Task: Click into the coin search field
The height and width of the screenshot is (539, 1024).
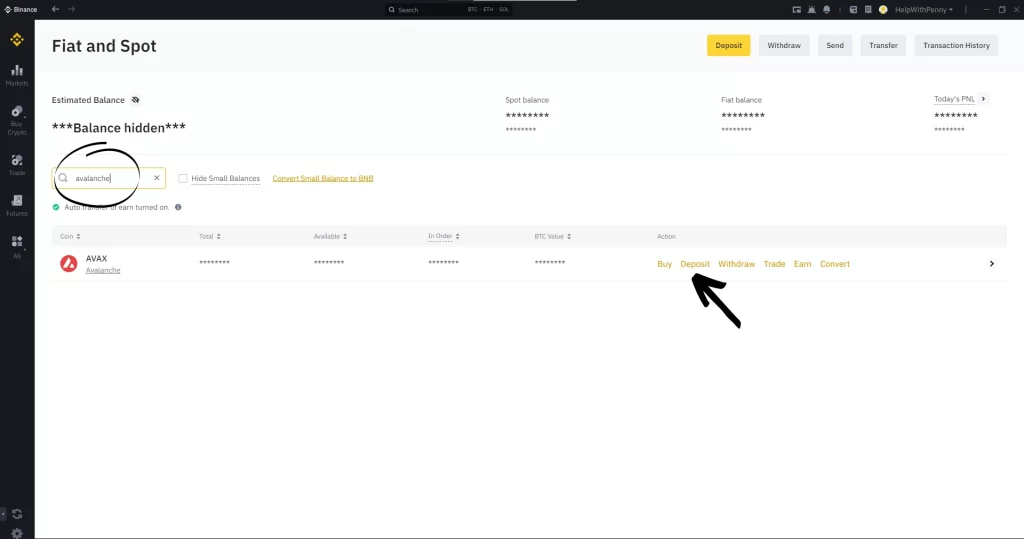Action: pyautogui.click(x=108, y=178)
